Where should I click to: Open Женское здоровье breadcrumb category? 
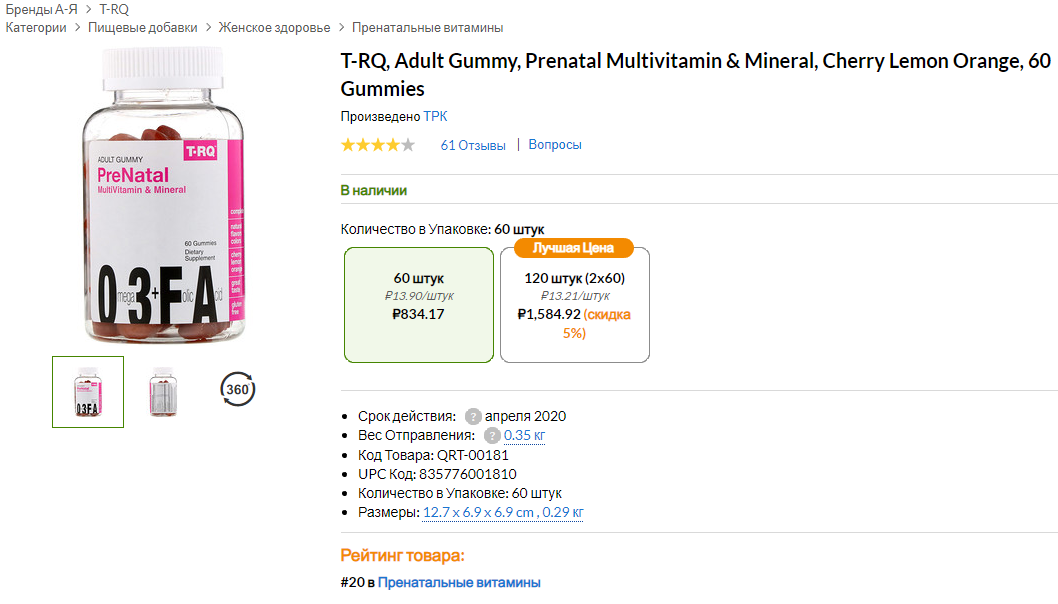point(275,28)
